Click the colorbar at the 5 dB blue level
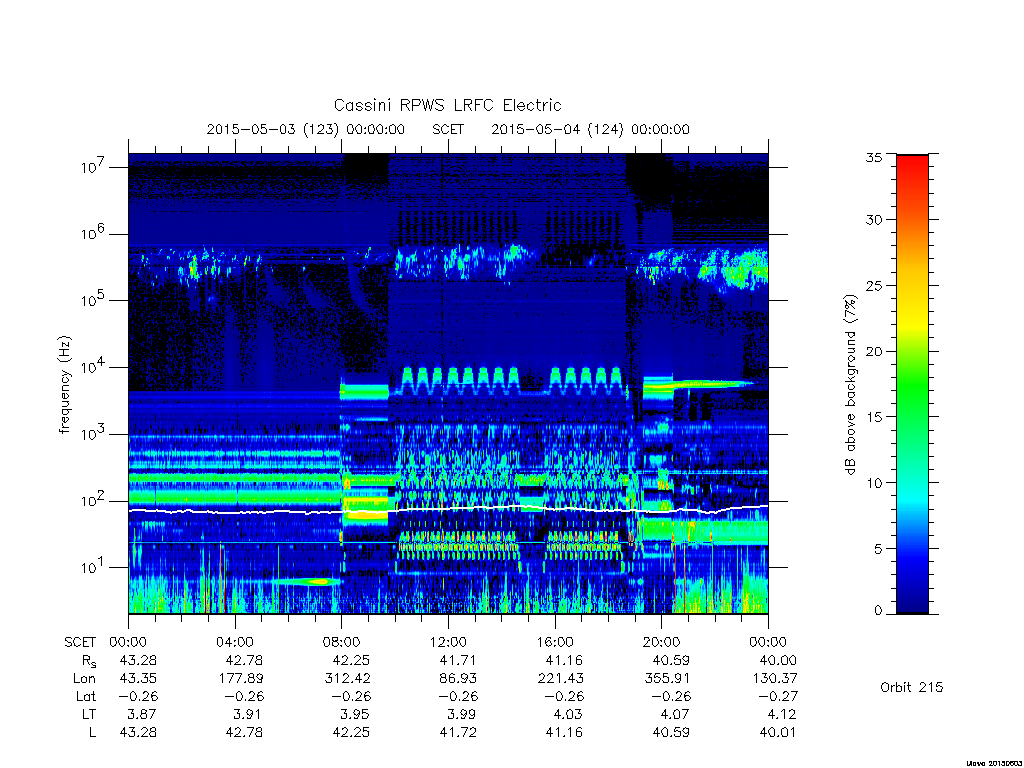Screen dimensions: 1024x768 (912, 549)
